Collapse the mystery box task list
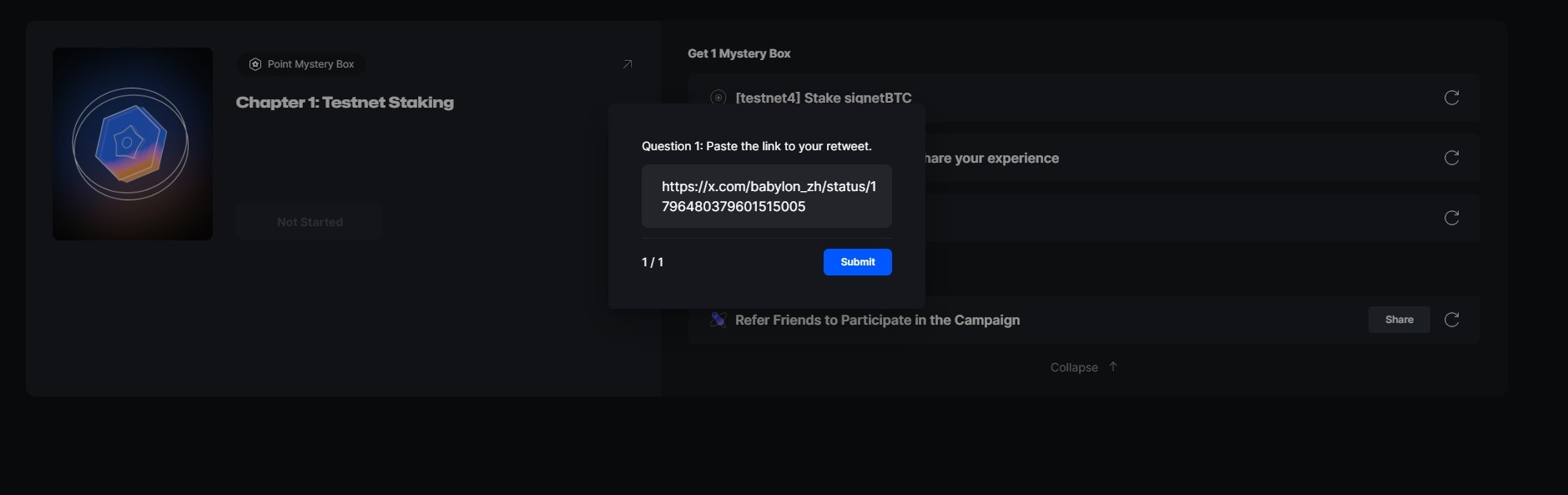 tap(1074, 367)
